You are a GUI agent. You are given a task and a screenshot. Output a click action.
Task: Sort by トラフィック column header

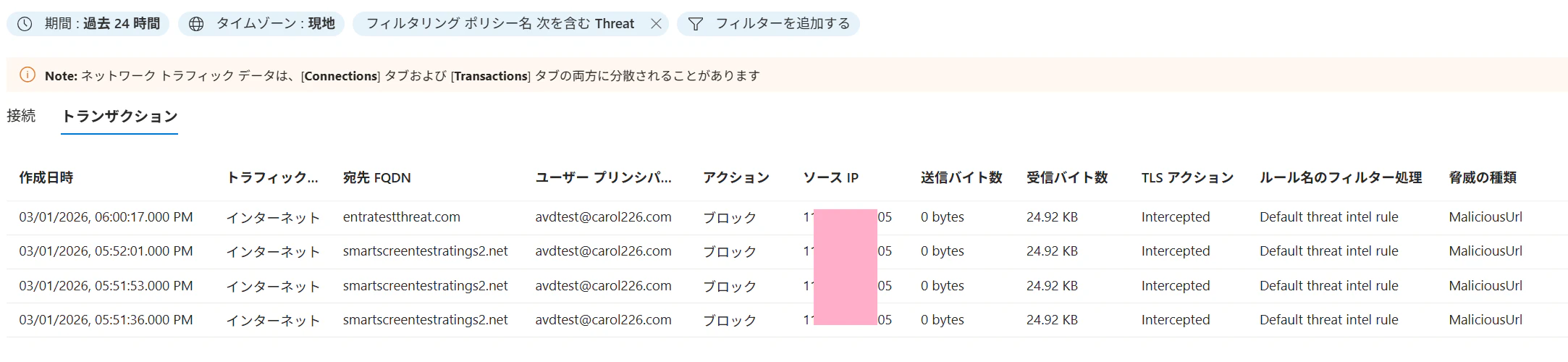point(272,177)
